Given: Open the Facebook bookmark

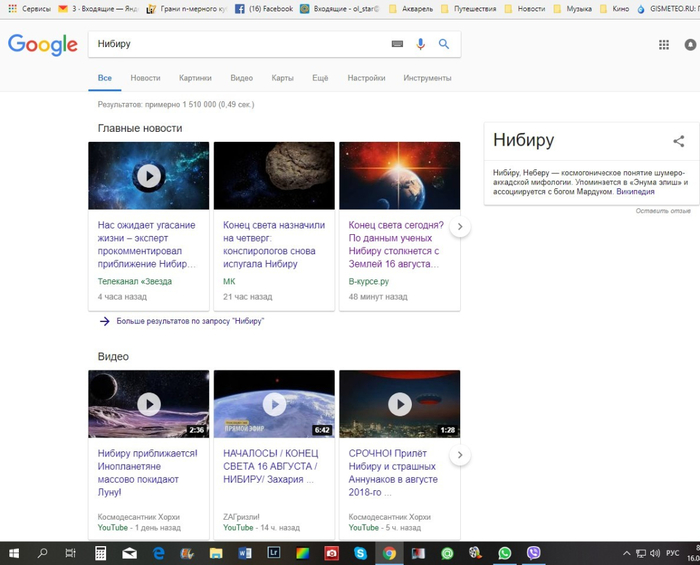Looking at the screenshot, I should 264,8.
